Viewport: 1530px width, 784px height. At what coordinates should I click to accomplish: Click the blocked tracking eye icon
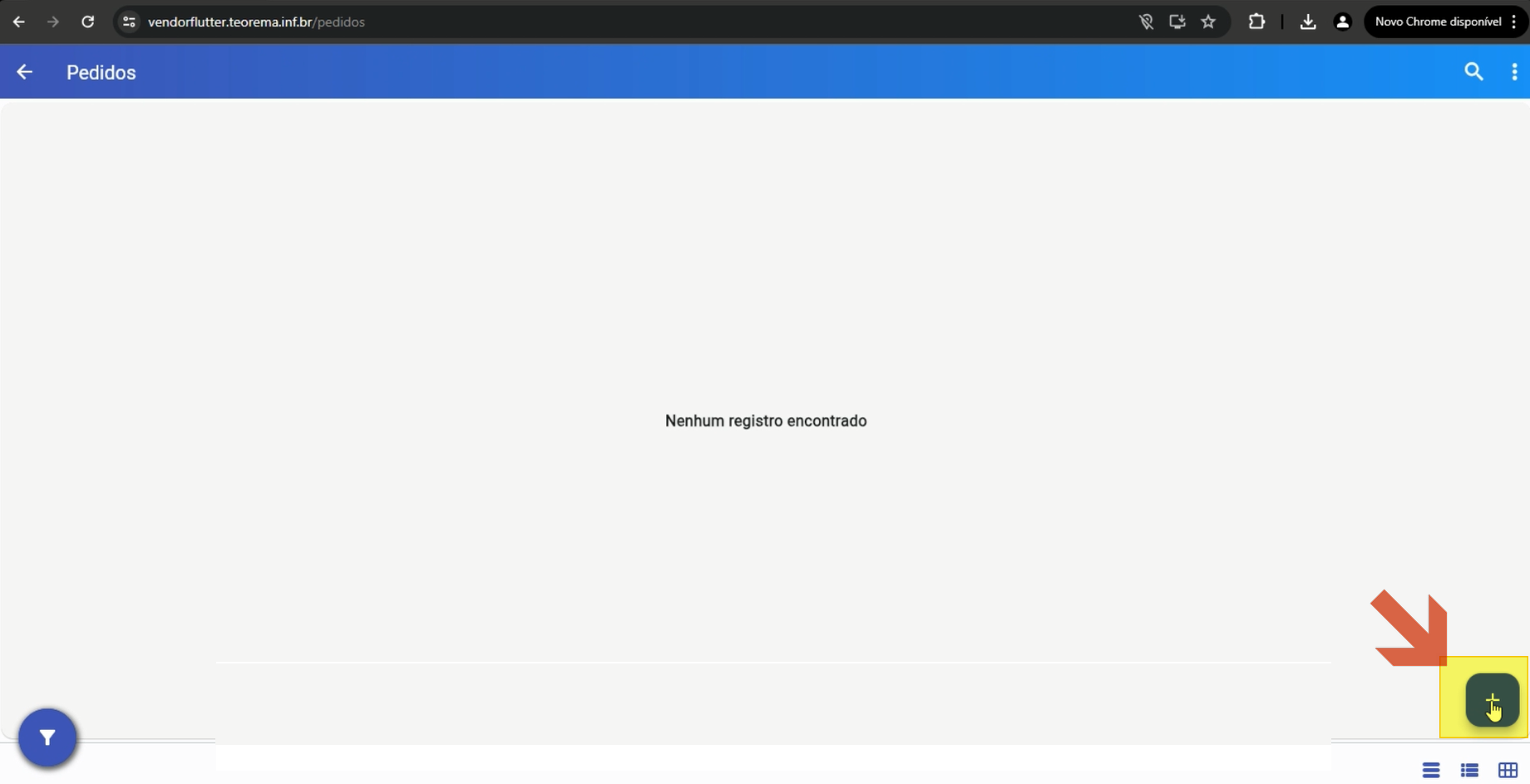(x=1146, y=22)
